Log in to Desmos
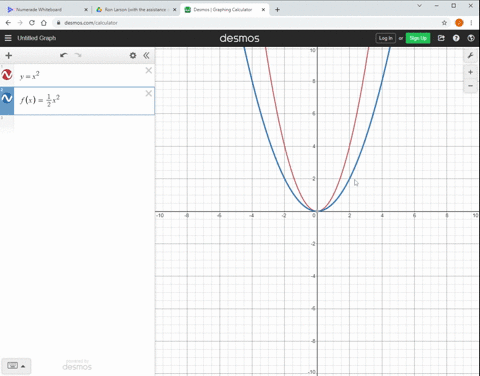This screenshot has height=376, width=480. tap(385, 38)
